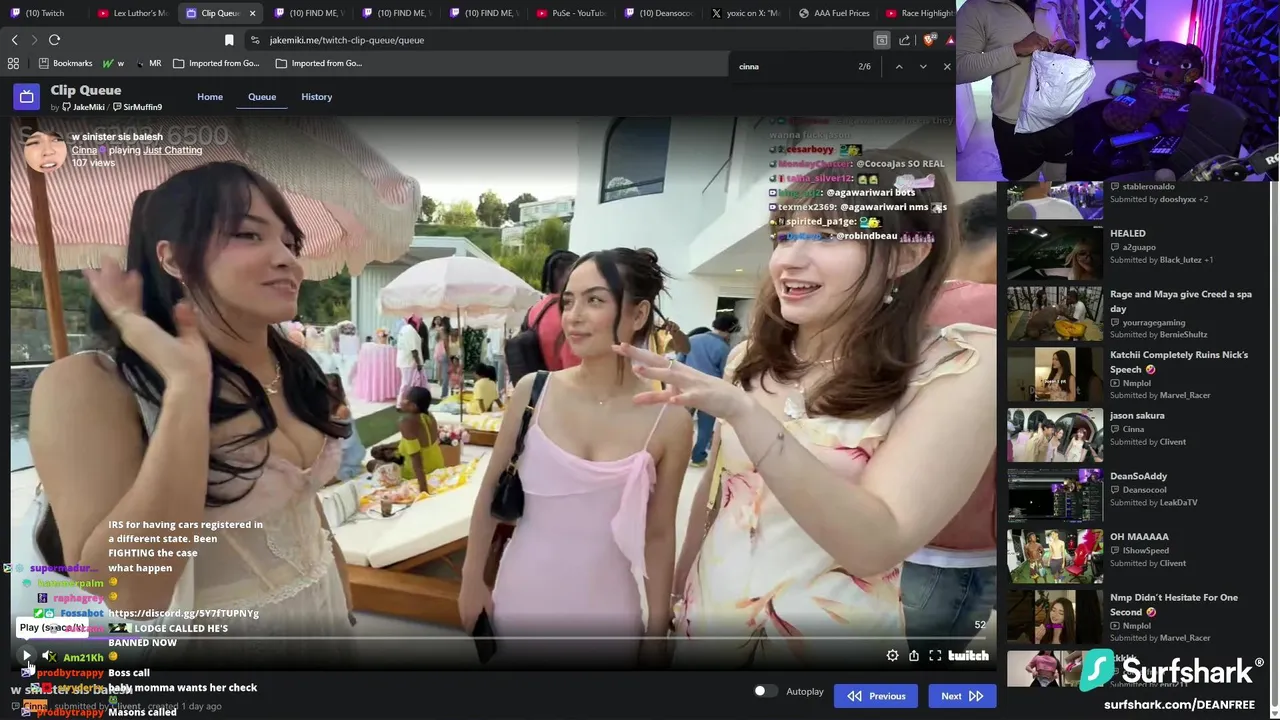The image size is (1280, 720).
Task: Open the JakeMiki GitHub link
Action: pos(83,107)
